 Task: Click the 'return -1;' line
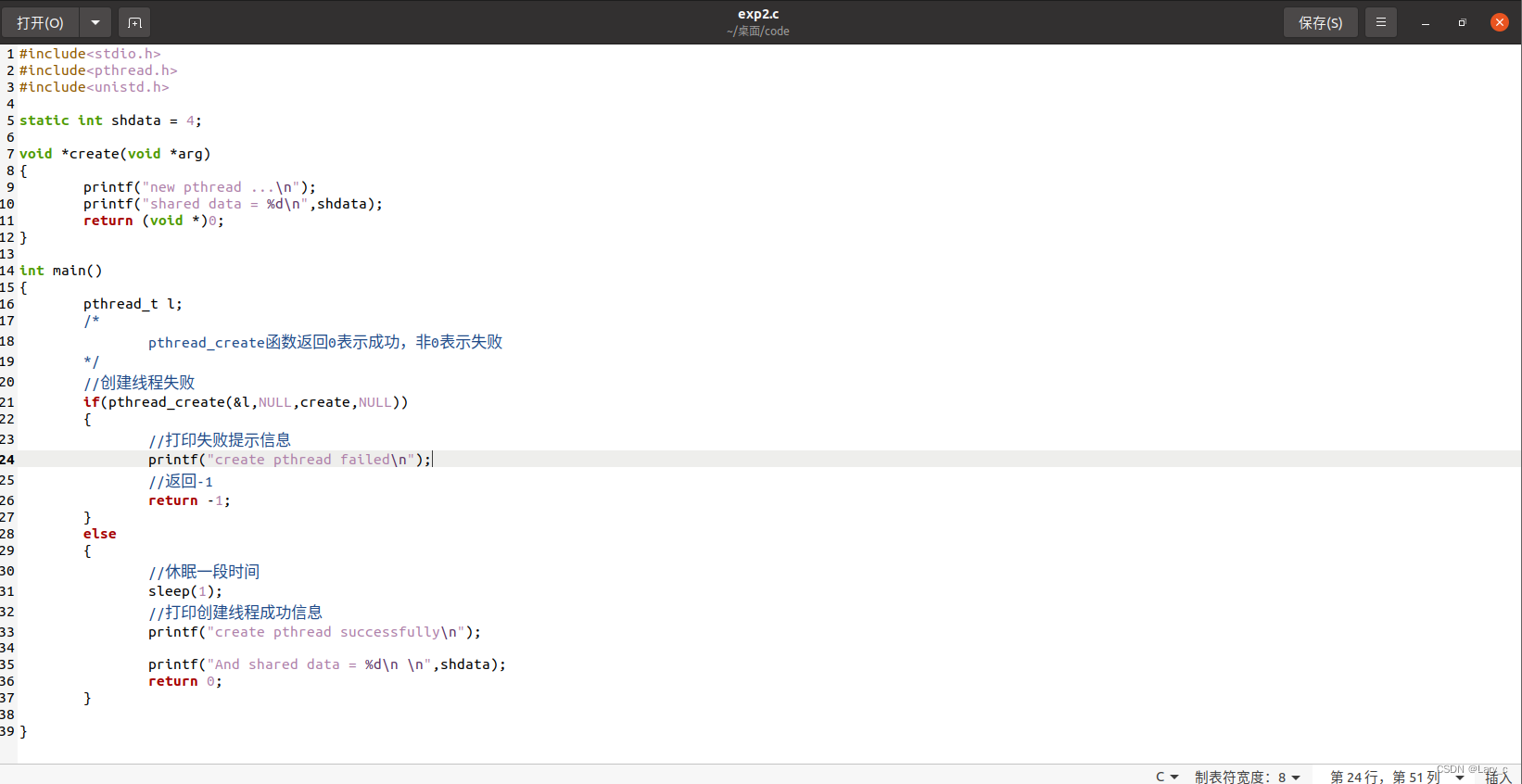click(189, 500)
